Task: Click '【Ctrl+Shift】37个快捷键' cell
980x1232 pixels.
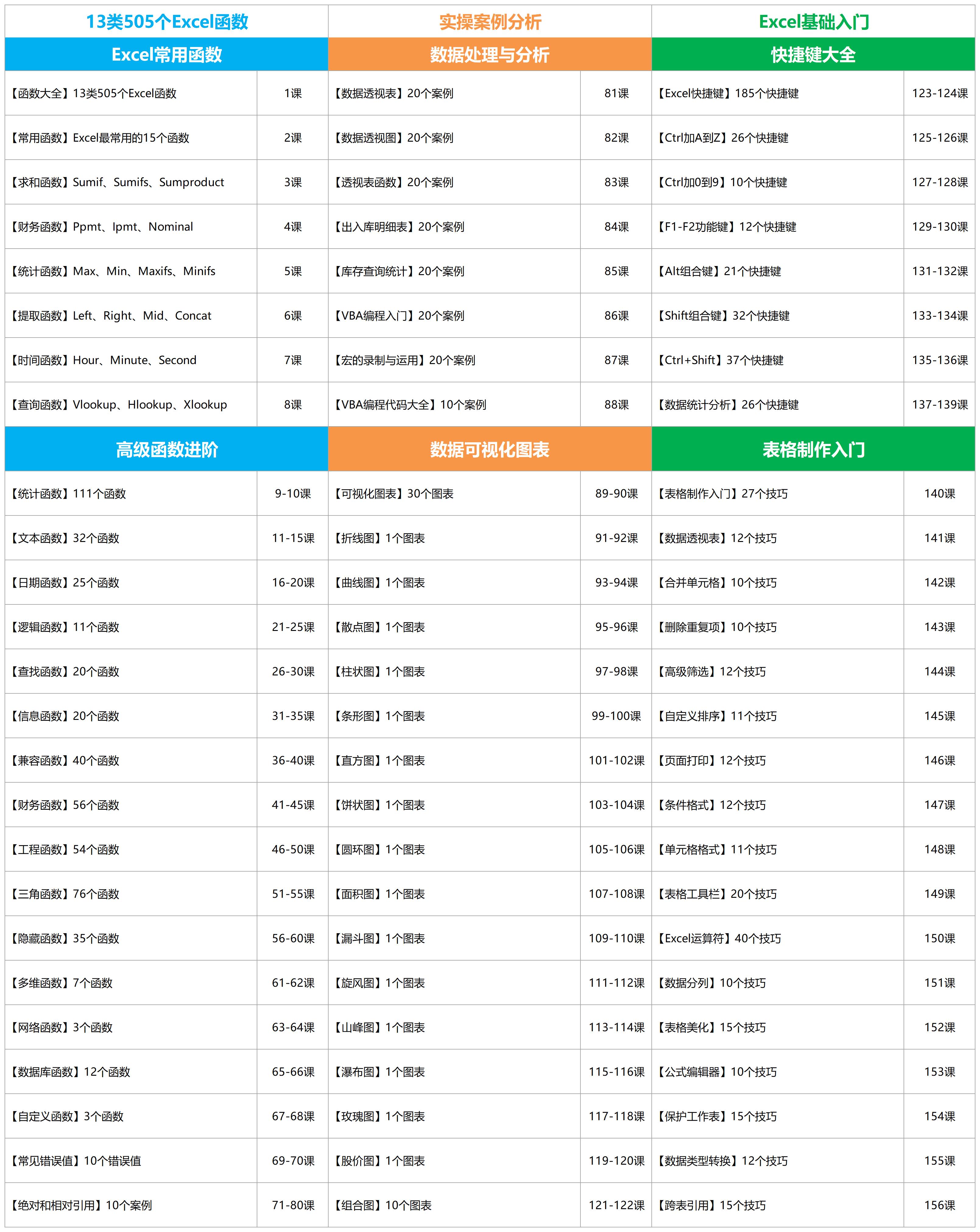Action: tap(778, 360)
